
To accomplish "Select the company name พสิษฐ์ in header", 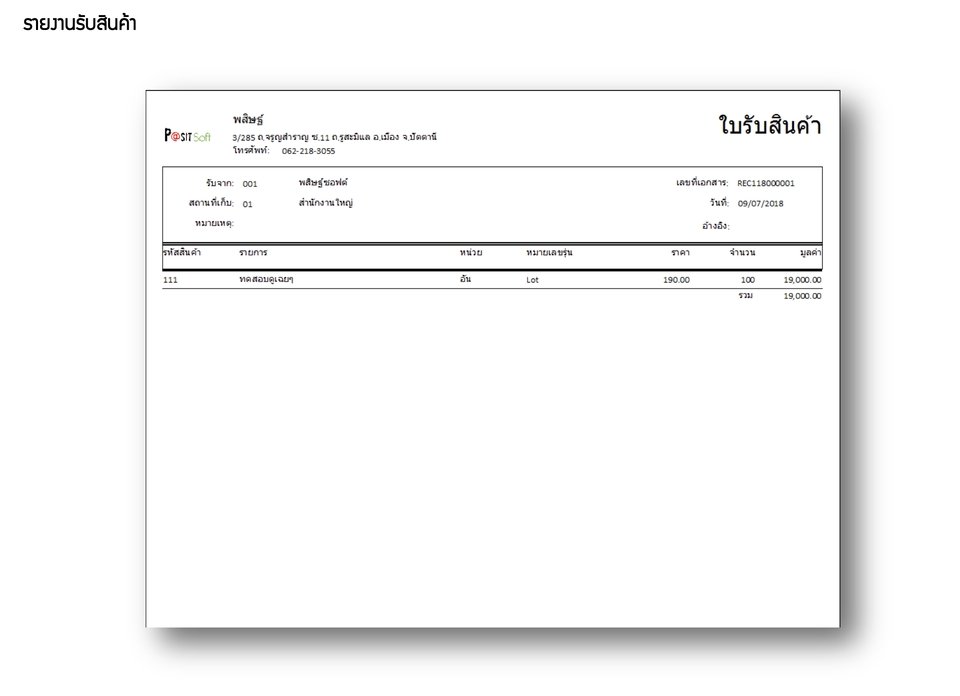I will pos(248,119).
